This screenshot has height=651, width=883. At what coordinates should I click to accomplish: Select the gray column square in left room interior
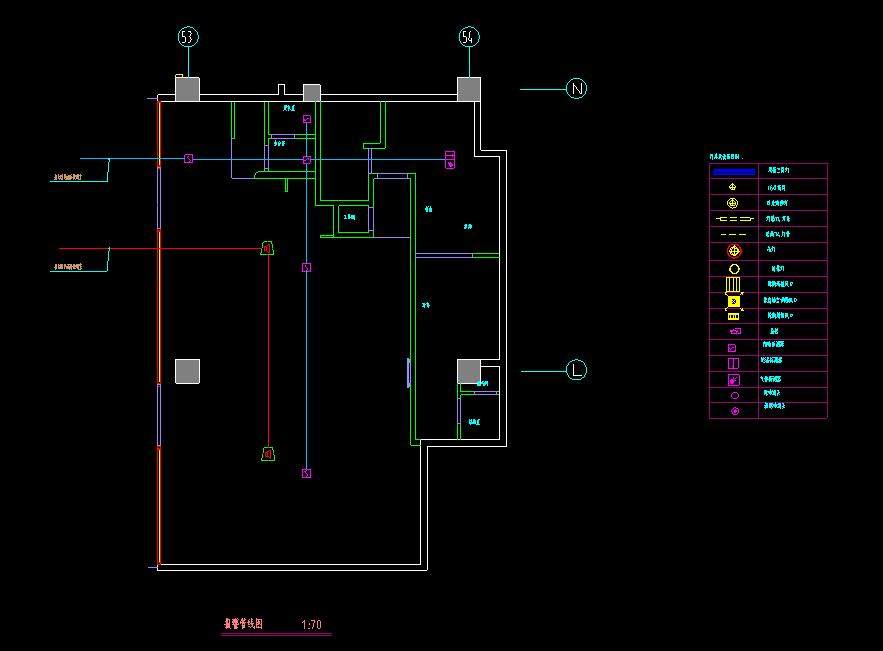[x=187, y=371]
